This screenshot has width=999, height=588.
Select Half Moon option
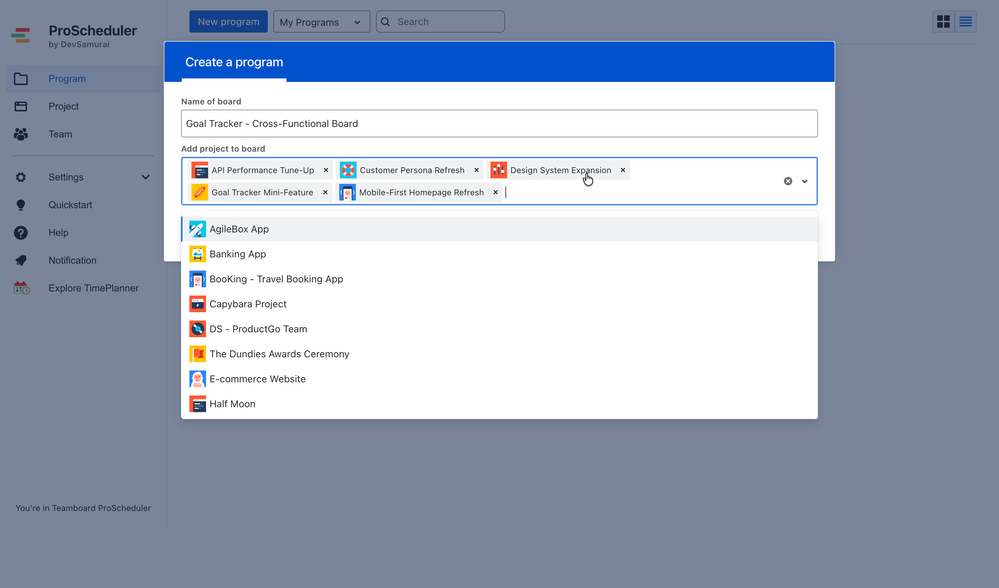pos(500,404)
